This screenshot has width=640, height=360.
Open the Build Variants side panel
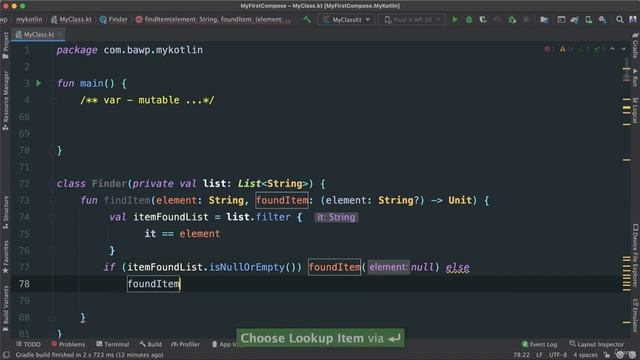[x=5, y=308]
